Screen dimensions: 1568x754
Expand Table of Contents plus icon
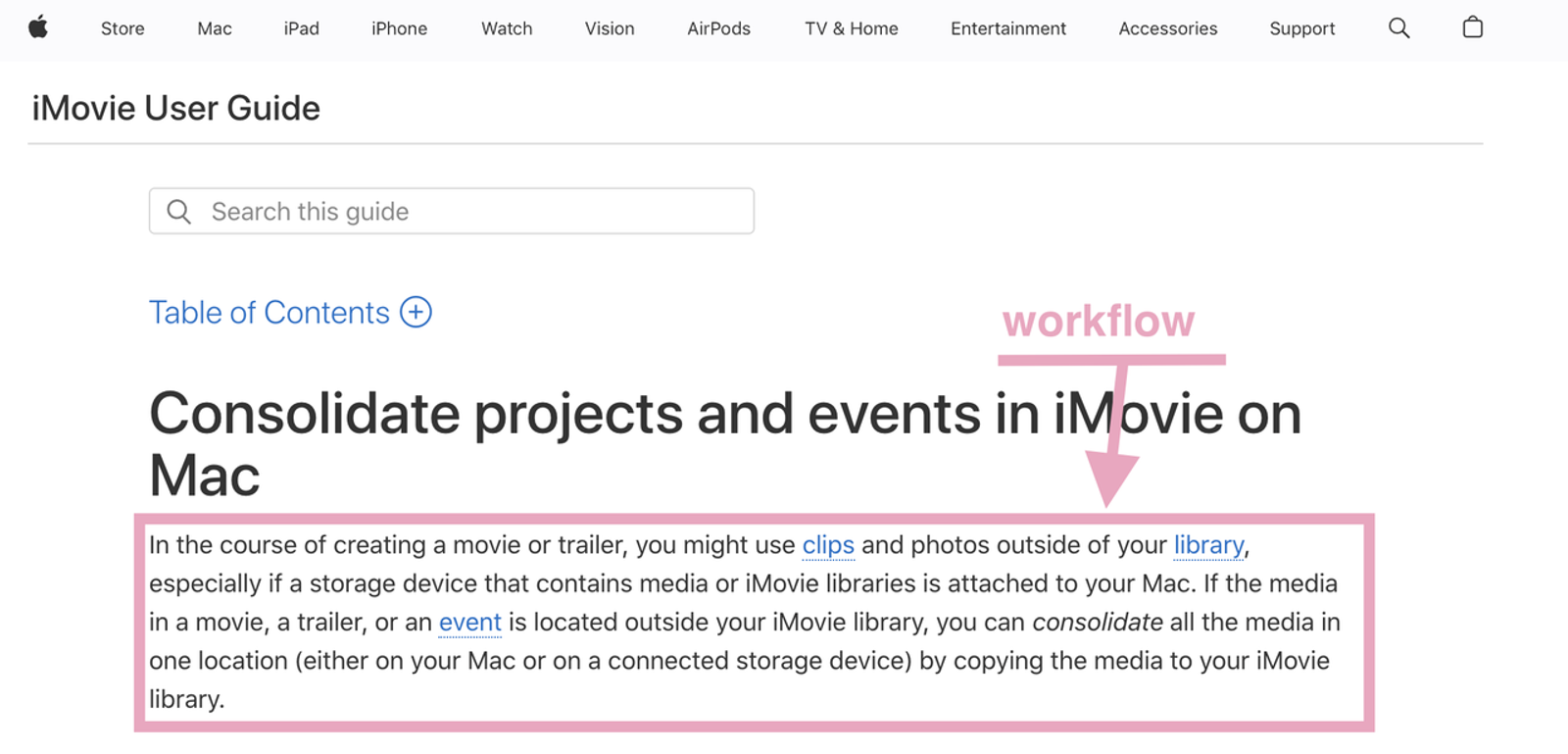click(x=416, y=312)
